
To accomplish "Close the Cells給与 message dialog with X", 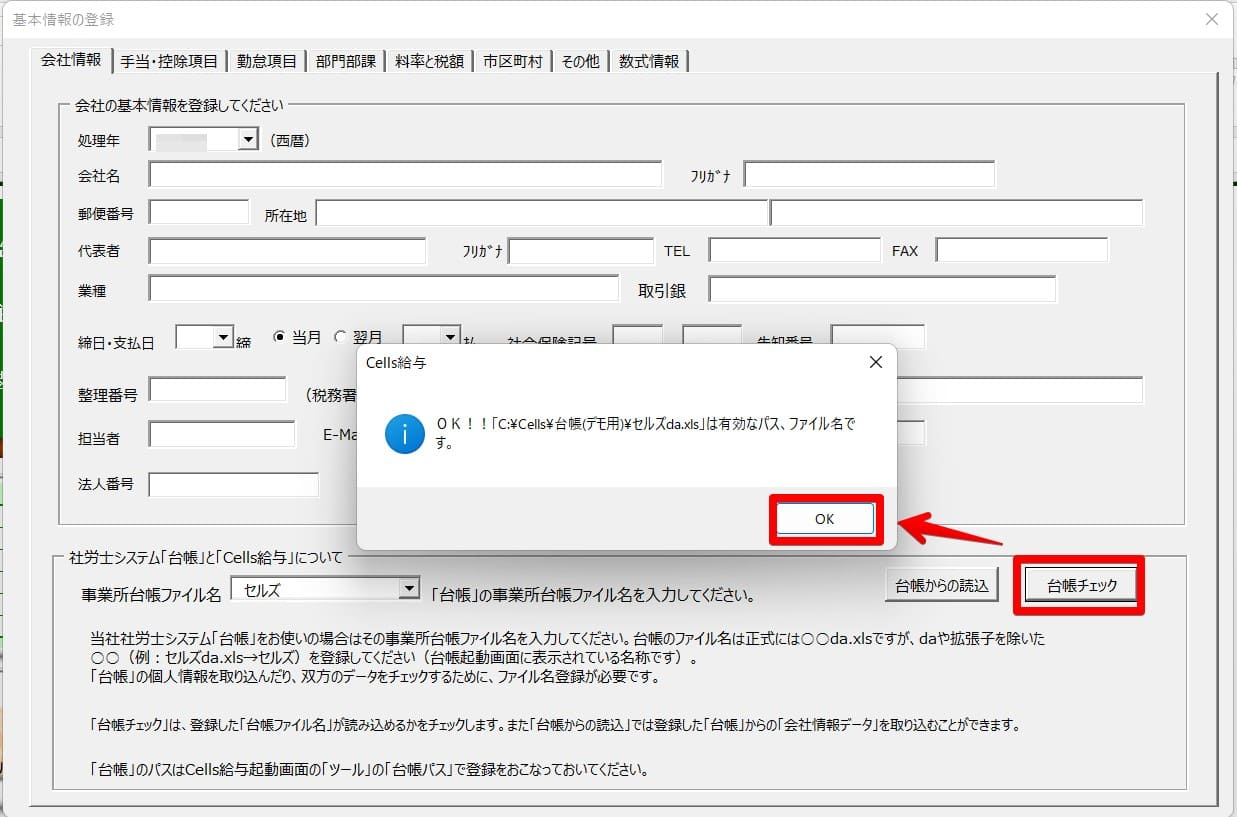I will click(875, 363).
